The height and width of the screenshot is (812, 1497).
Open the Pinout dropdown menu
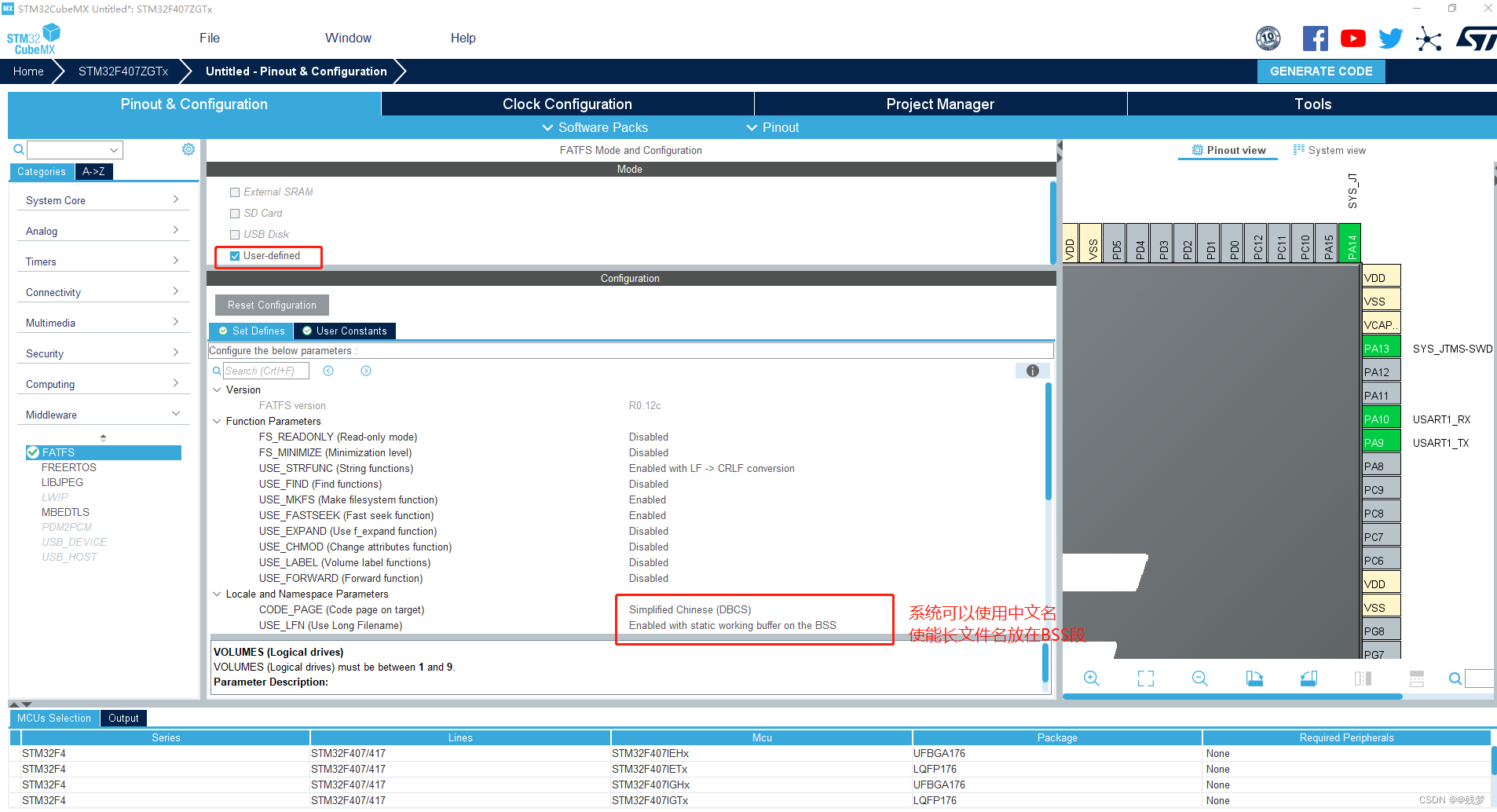tap(773, 127)
